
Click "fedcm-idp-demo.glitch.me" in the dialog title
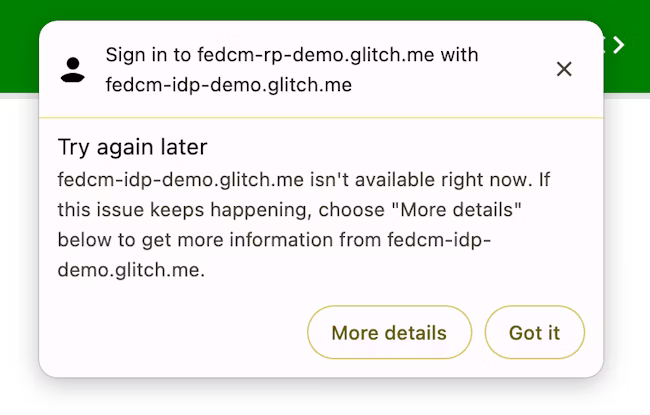(228, 85)
